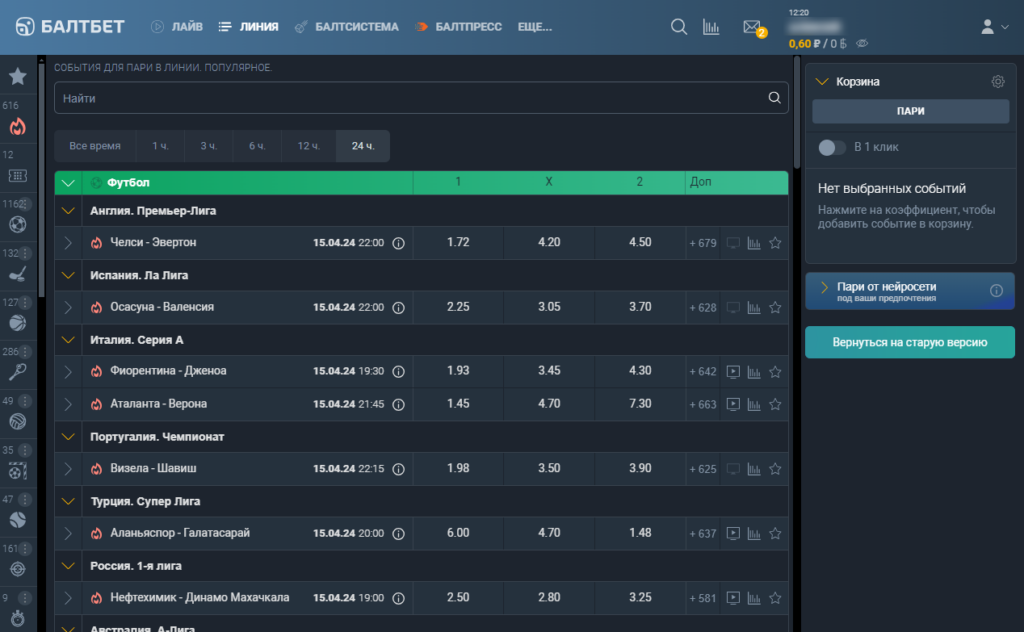Favorite the Аталанта - Верона match
Viewport: 1024px width, 632px height.
[x=775, y=404]
